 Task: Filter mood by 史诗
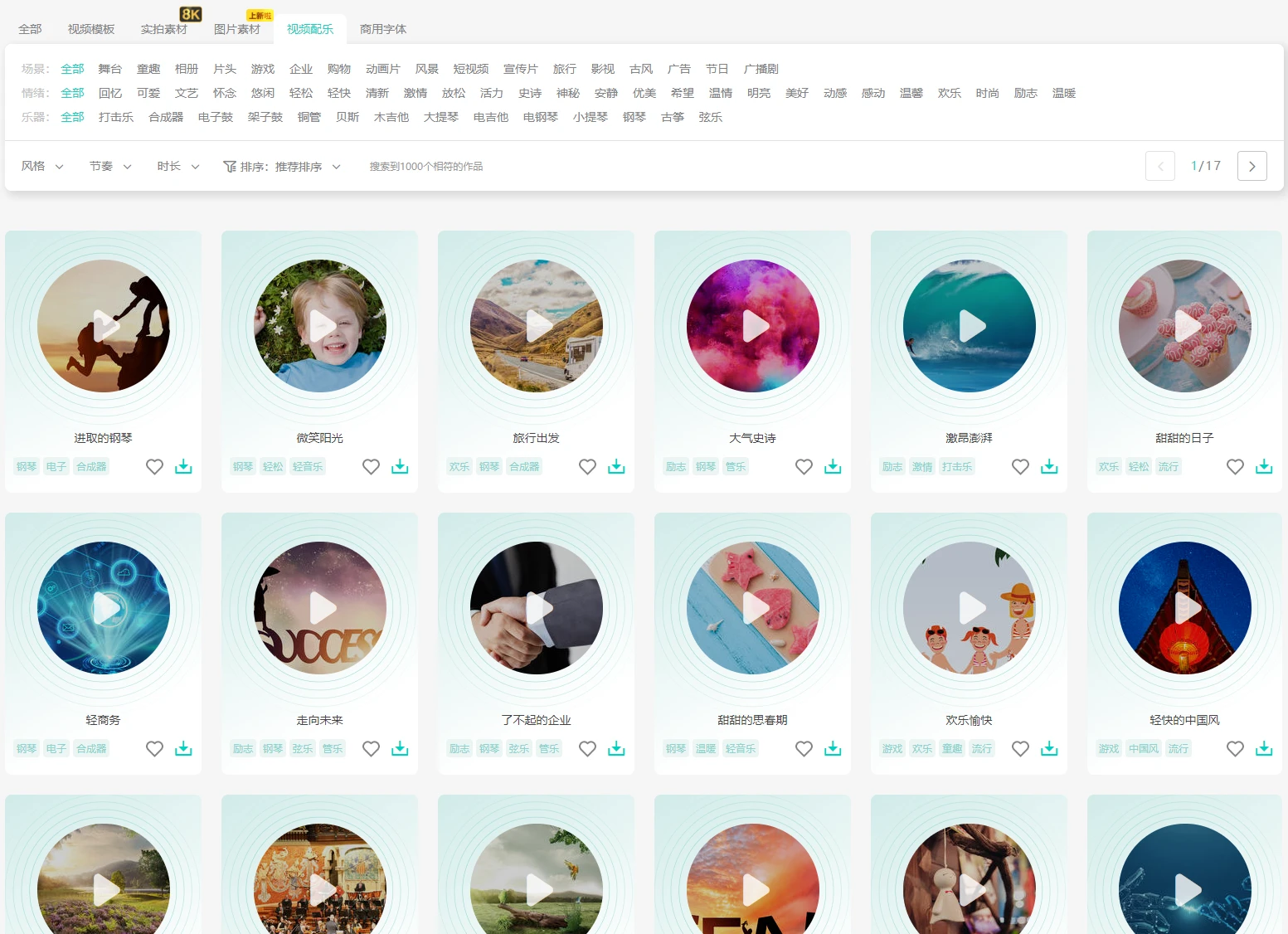point(530,93)
